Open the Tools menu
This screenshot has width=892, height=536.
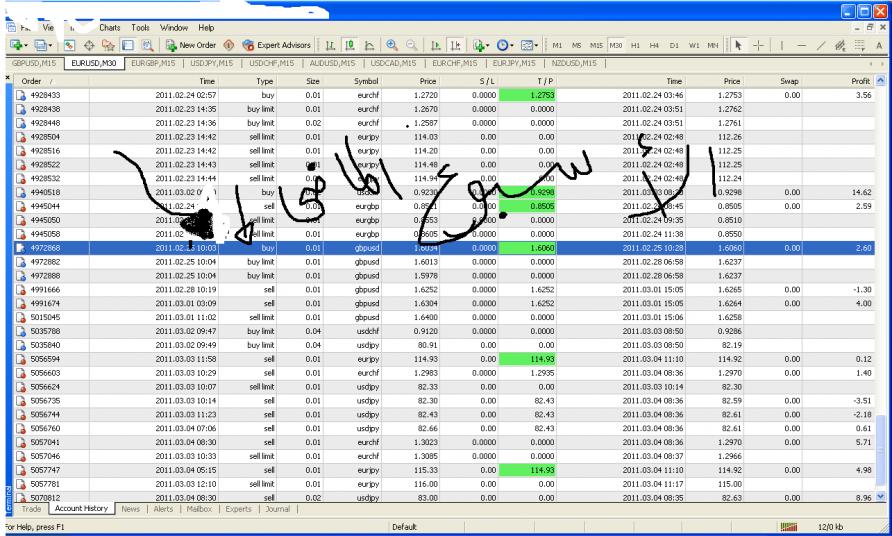[x=141, y=26]
